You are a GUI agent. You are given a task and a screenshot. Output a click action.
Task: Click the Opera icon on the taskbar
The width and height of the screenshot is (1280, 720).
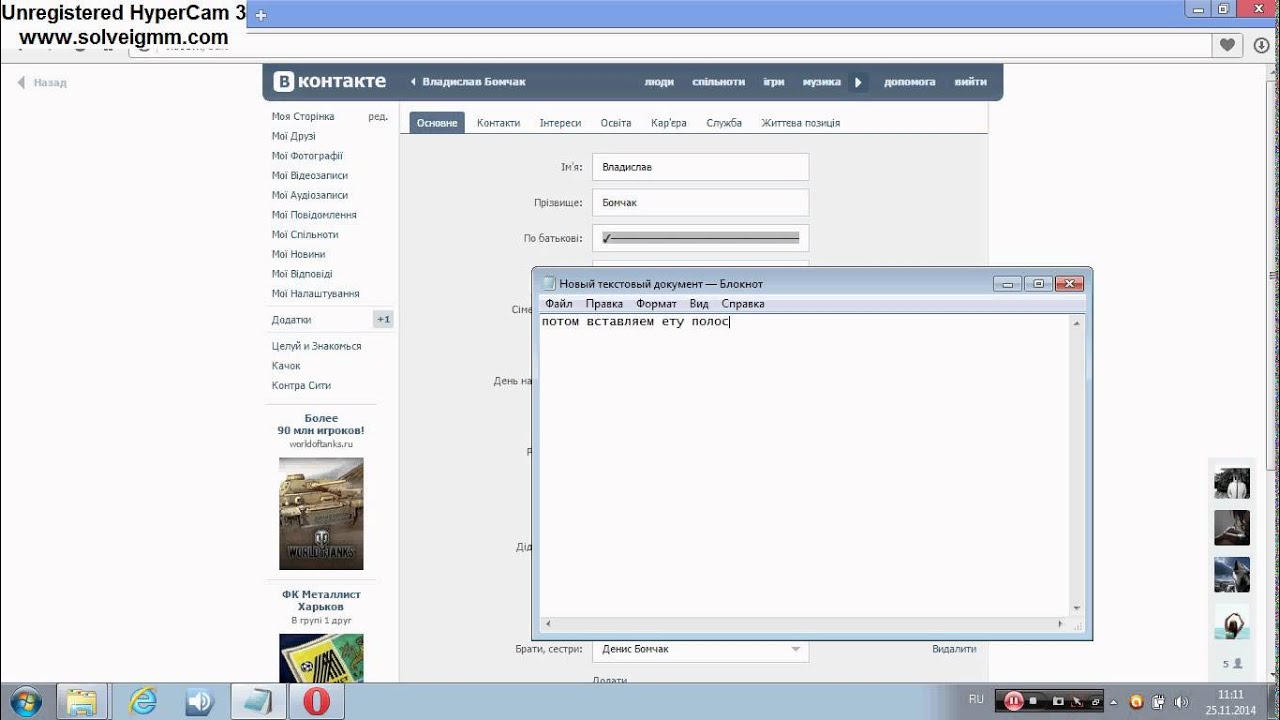pos(316,702)
